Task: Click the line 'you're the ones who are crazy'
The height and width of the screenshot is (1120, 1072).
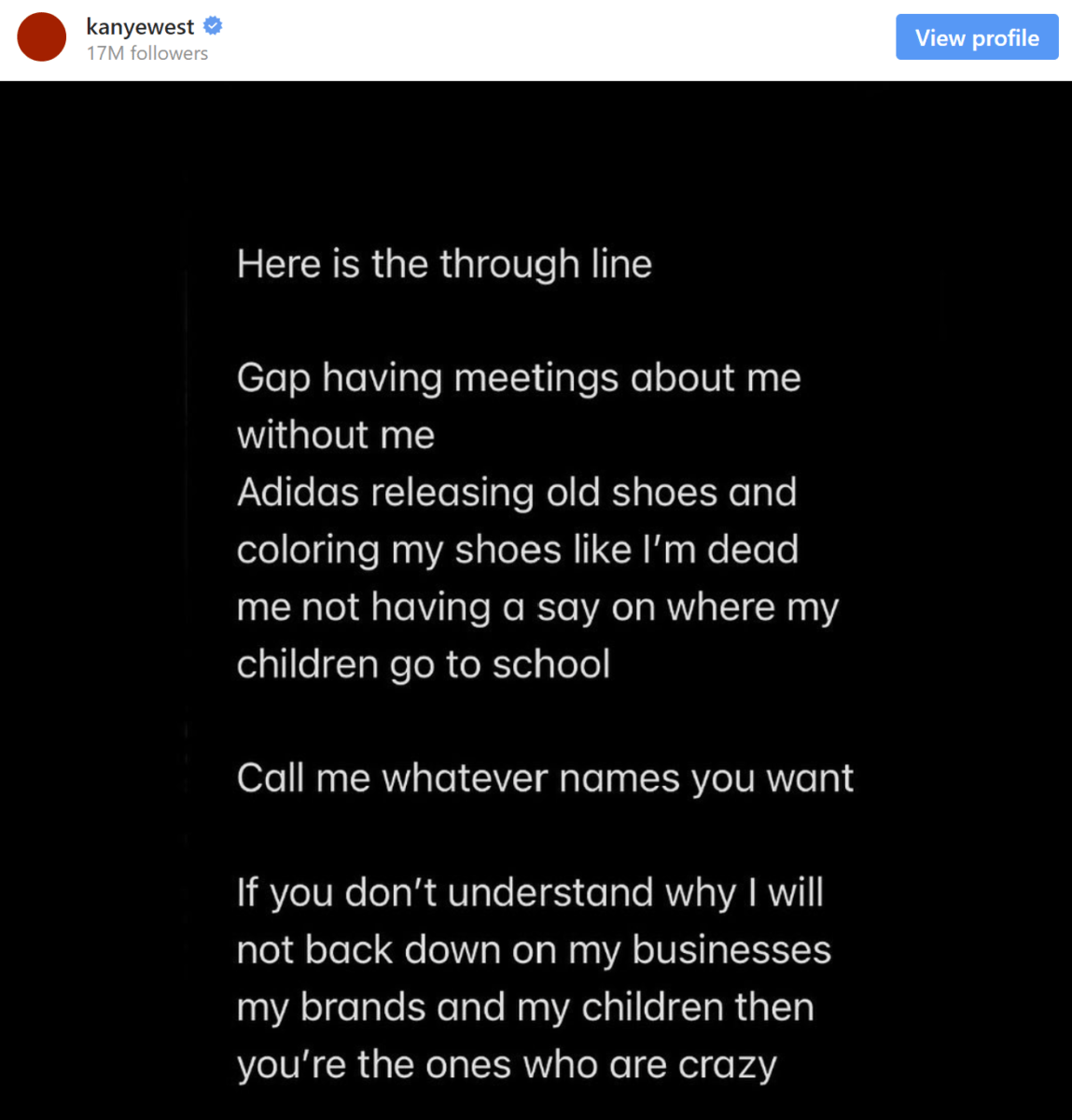Action: tap(507, 1065)
